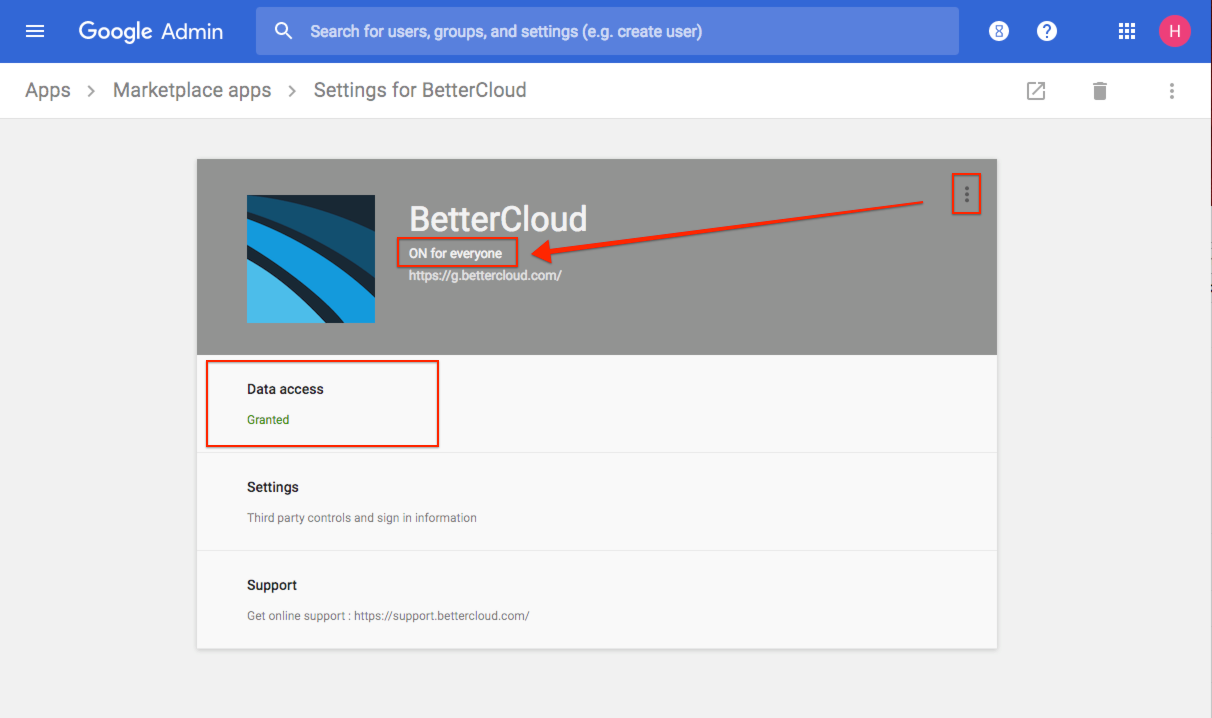Click the BetterCloud app logo thumbnail
Screen dimensions: 1212x718
coord(310,259)
